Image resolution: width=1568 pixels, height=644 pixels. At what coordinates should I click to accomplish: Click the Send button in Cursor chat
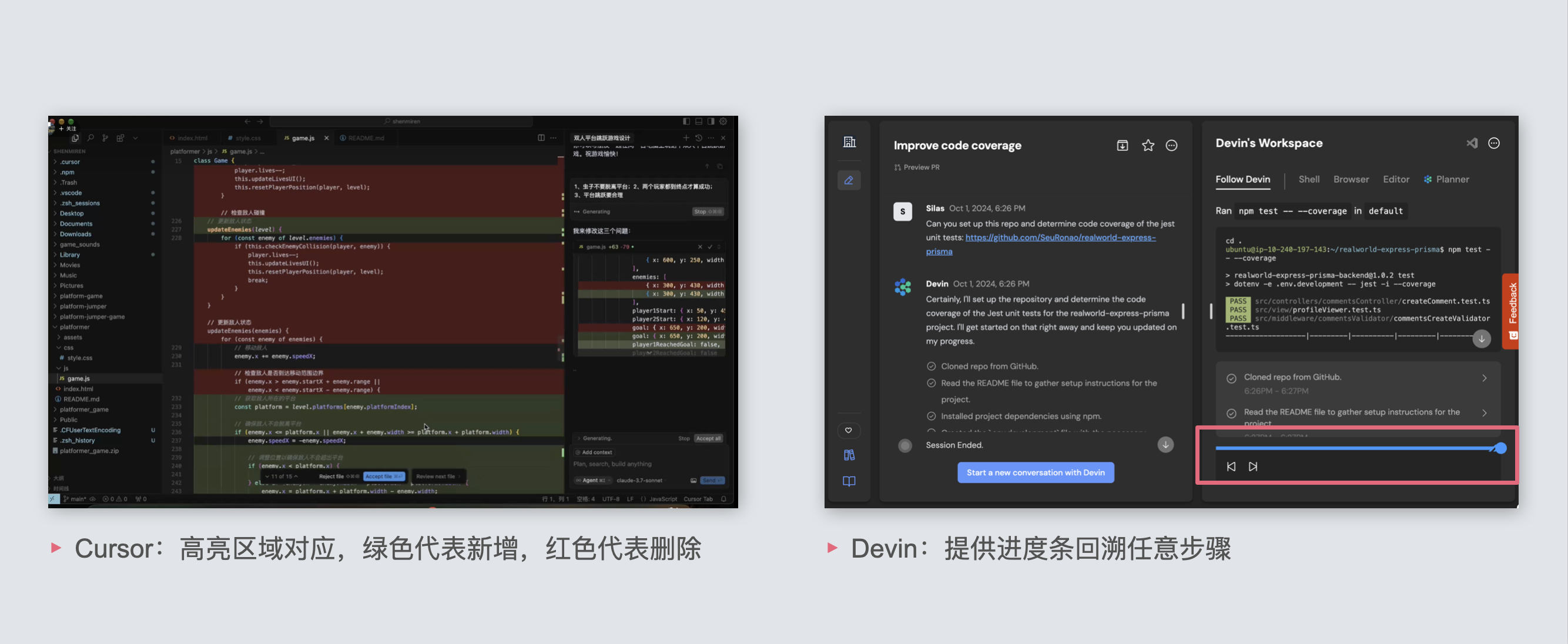click(x=712, y=480)
